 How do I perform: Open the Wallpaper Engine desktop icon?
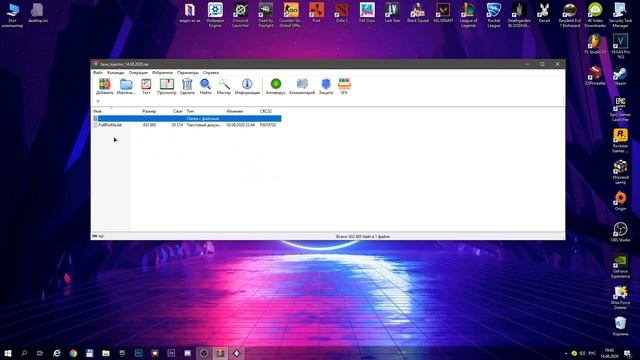click(x=215, y=15)
